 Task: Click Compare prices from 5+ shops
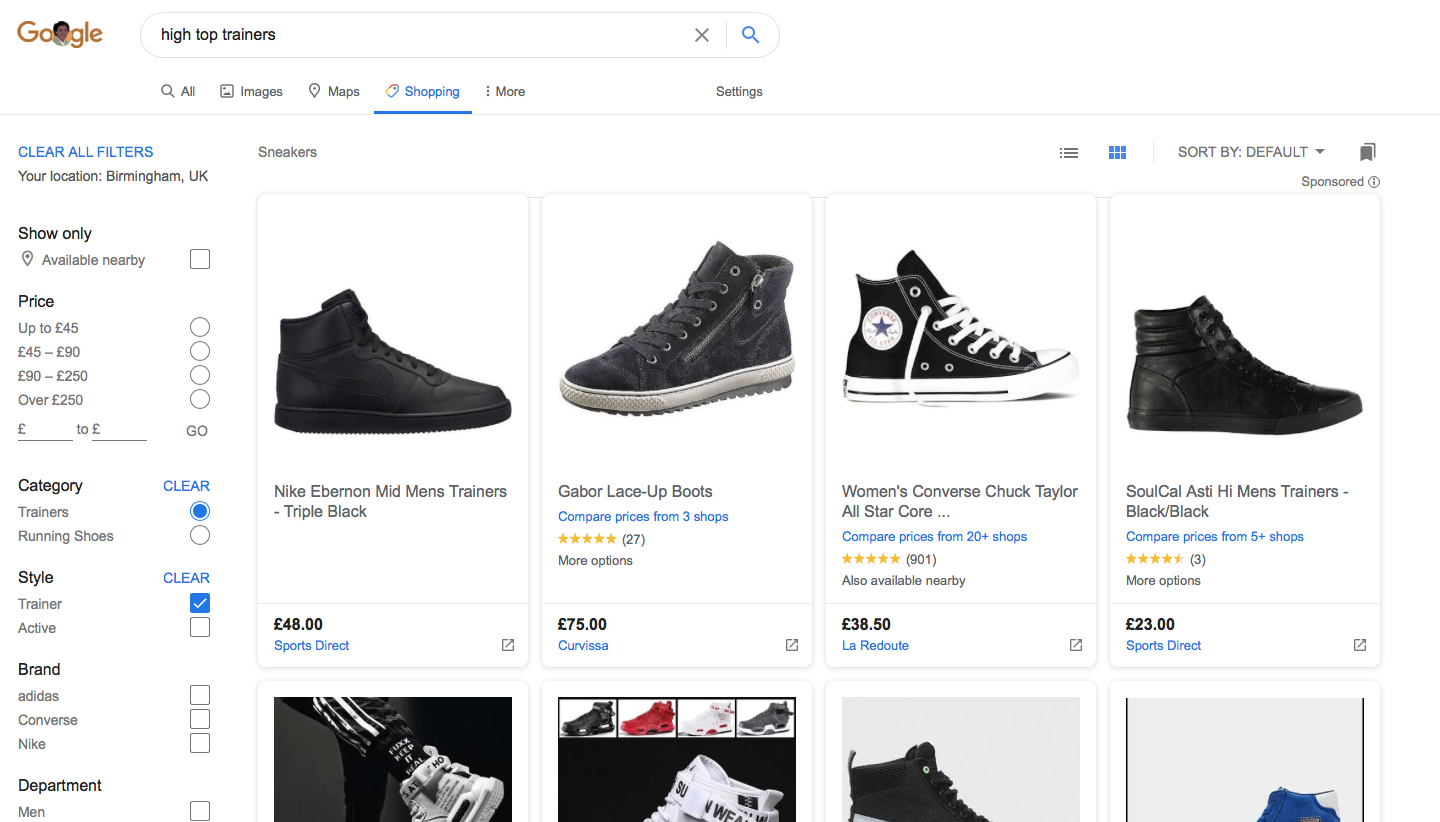click(1215, 537)
